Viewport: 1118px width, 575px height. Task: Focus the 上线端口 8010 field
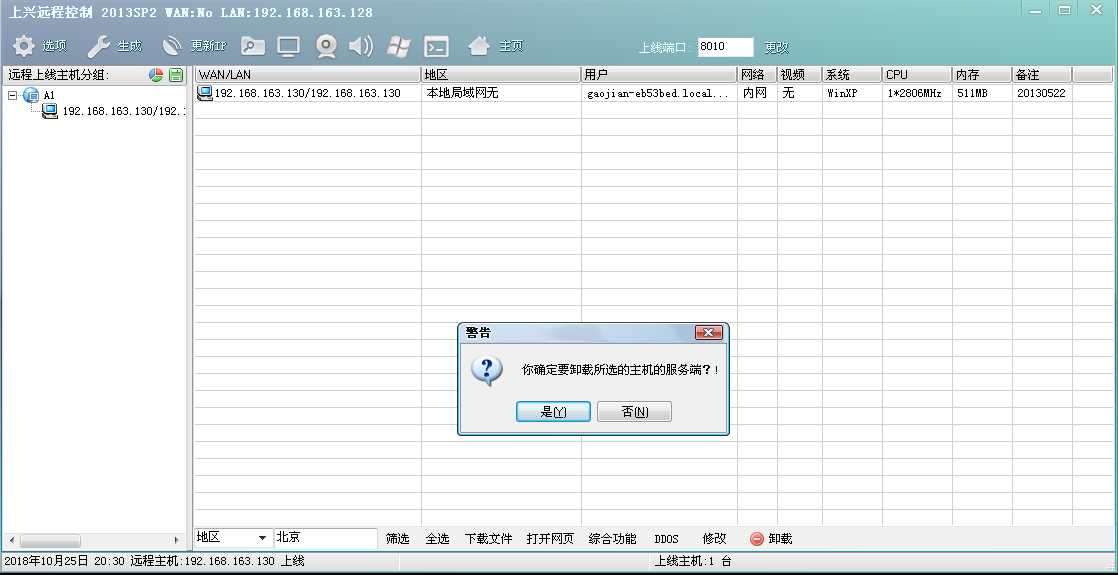(725, 47)
